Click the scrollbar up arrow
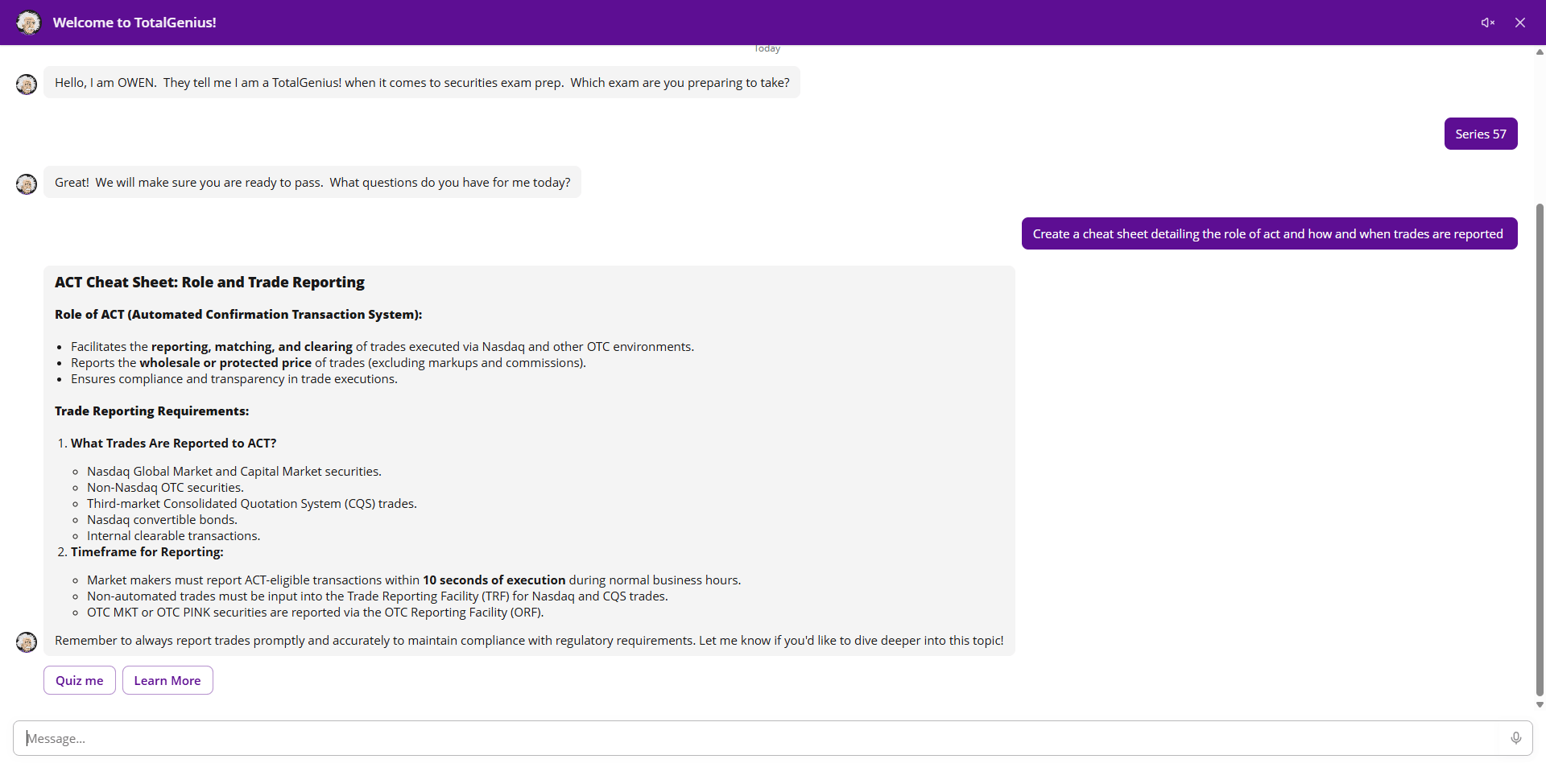1546x784 pixels. (x=1540, y=52)
